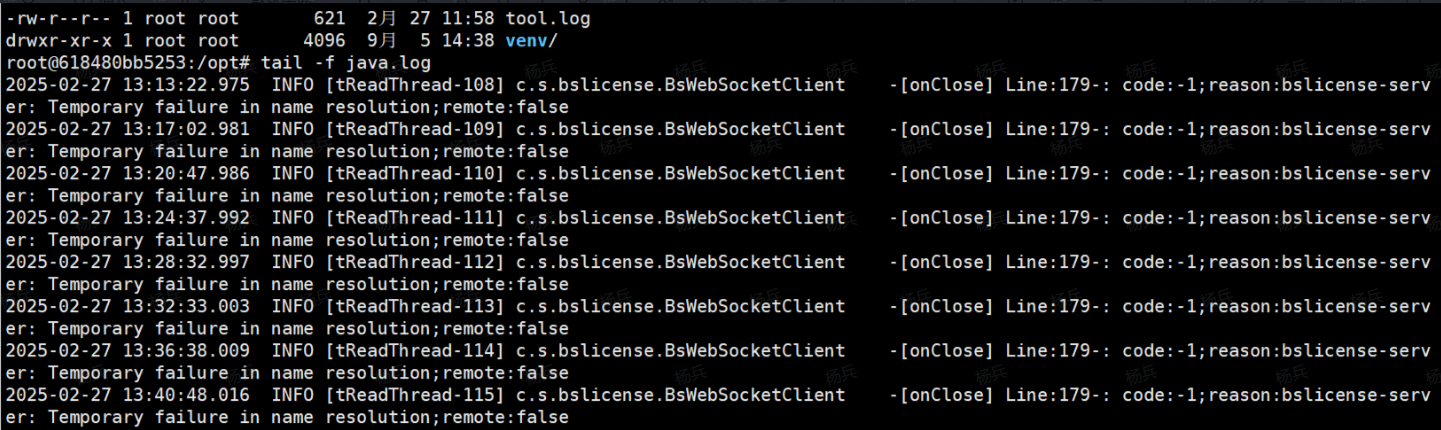Click the root@618480bb5253 shell prompt
The image size is (1441, 430).
111,63
